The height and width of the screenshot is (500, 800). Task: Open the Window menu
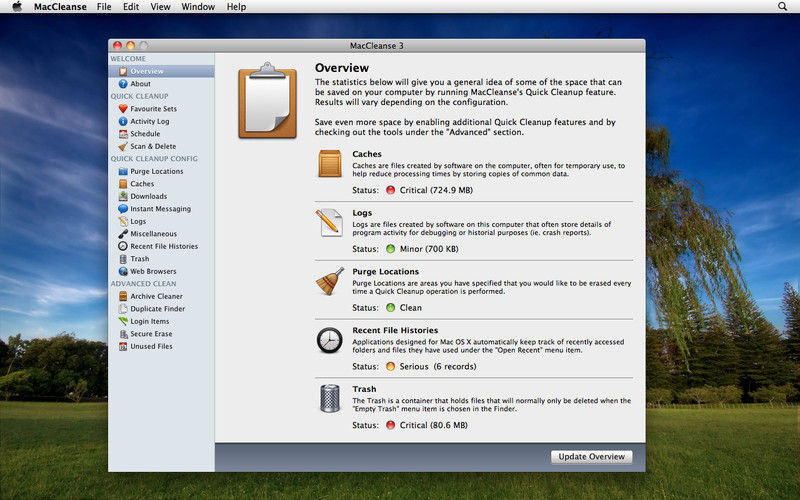(198, 7)
